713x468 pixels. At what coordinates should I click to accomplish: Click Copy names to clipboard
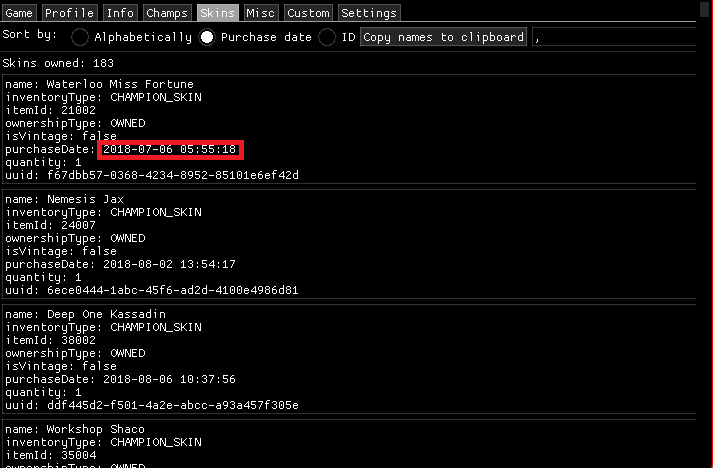click(443, 37)
